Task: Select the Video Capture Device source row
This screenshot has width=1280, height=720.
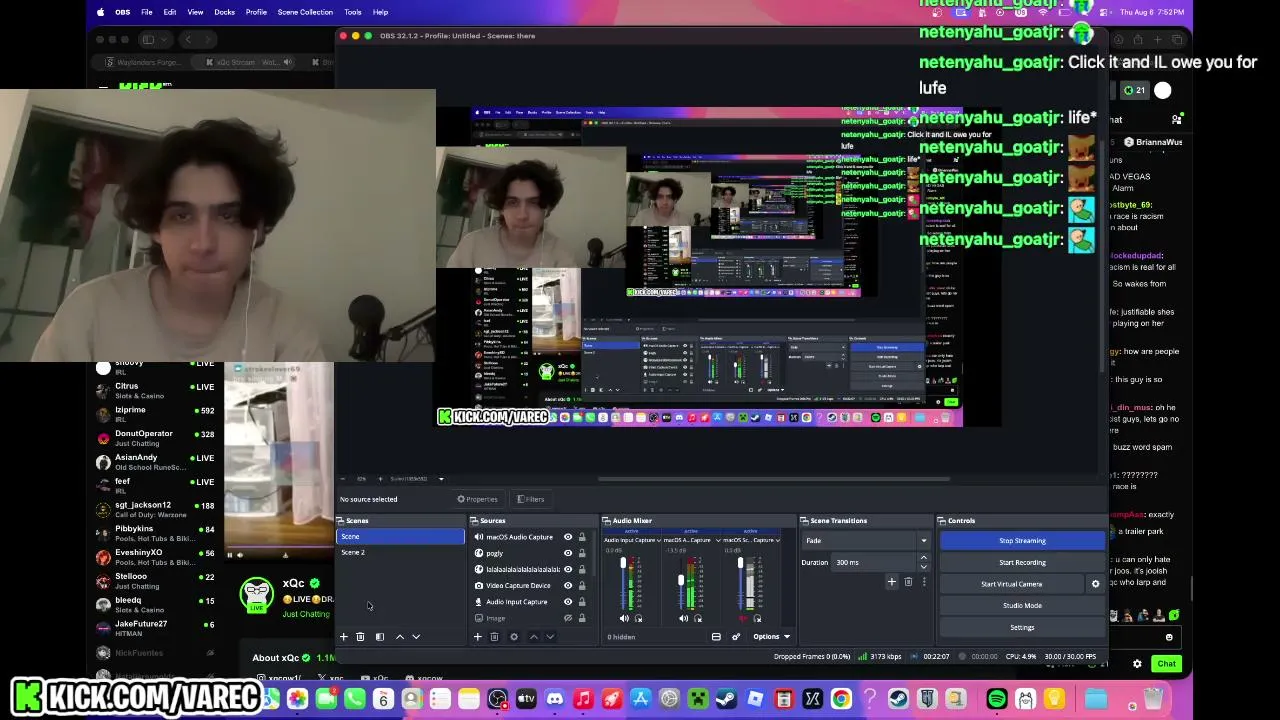Action: (x=517, y=586)
